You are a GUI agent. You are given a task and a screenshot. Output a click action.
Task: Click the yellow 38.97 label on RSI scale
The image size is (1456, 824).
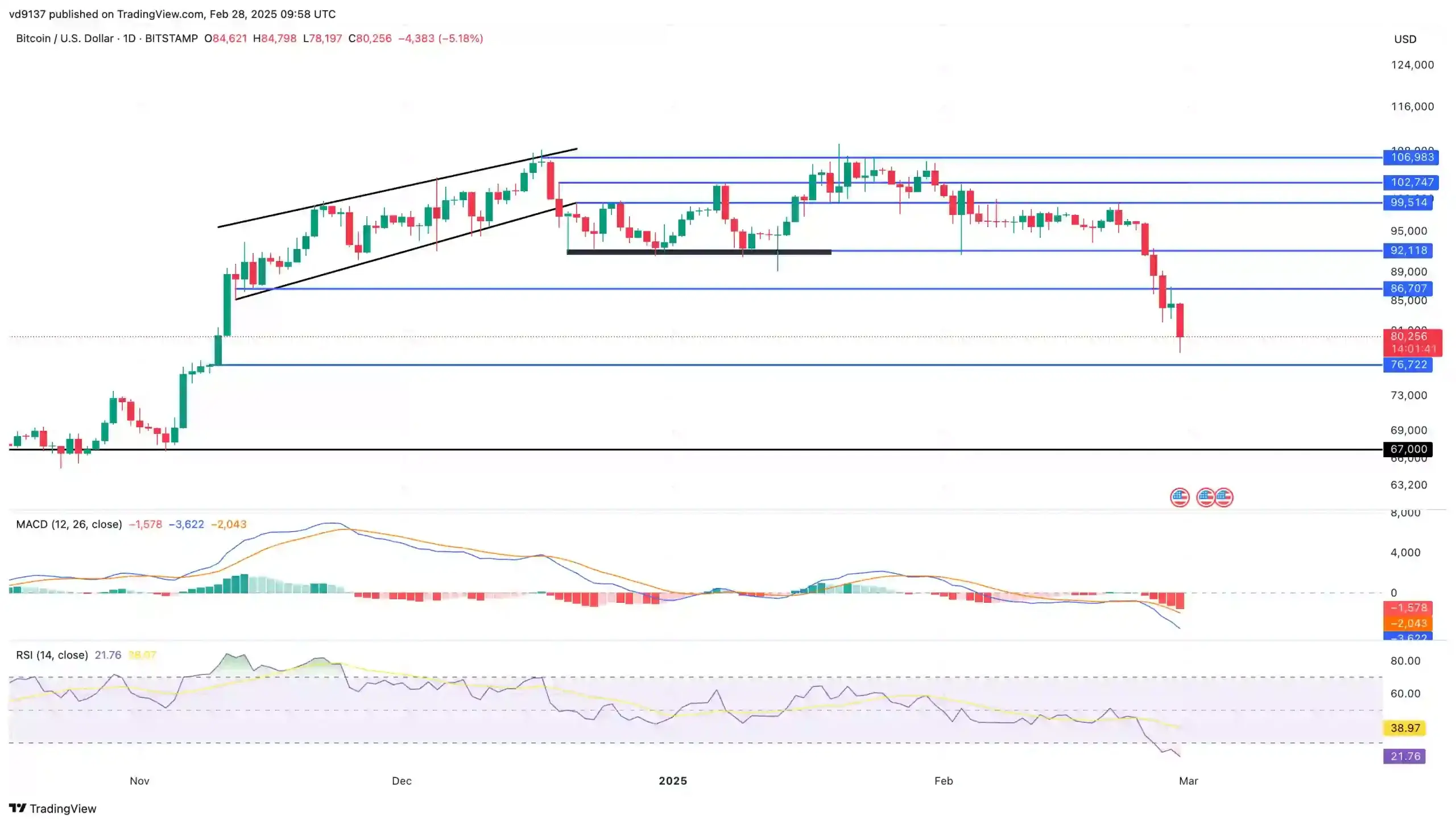pyautogui.click(x=1405, y=728)
